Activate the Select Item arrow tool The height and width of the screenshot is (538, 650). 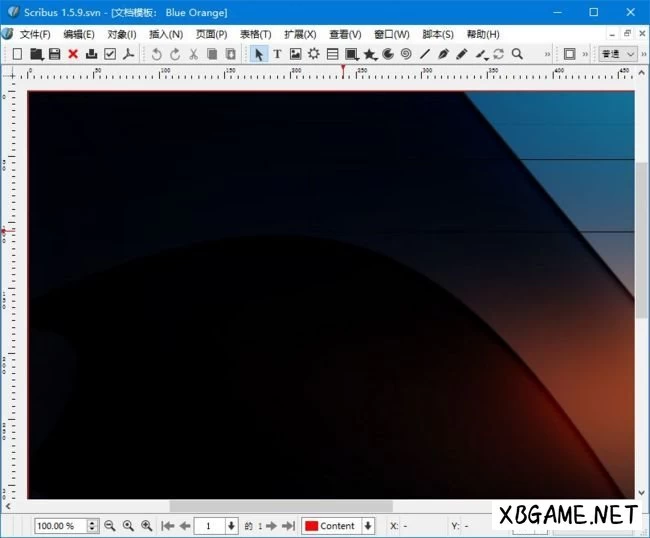click(259, 54)
